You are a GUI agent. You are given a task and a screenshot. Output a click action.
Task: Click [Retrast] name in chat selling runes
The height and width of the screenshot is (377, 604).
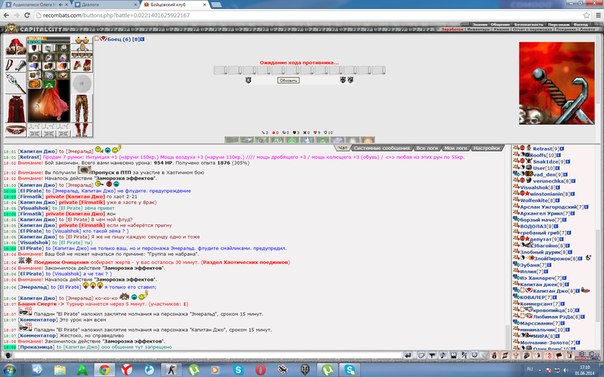[30, 157]
